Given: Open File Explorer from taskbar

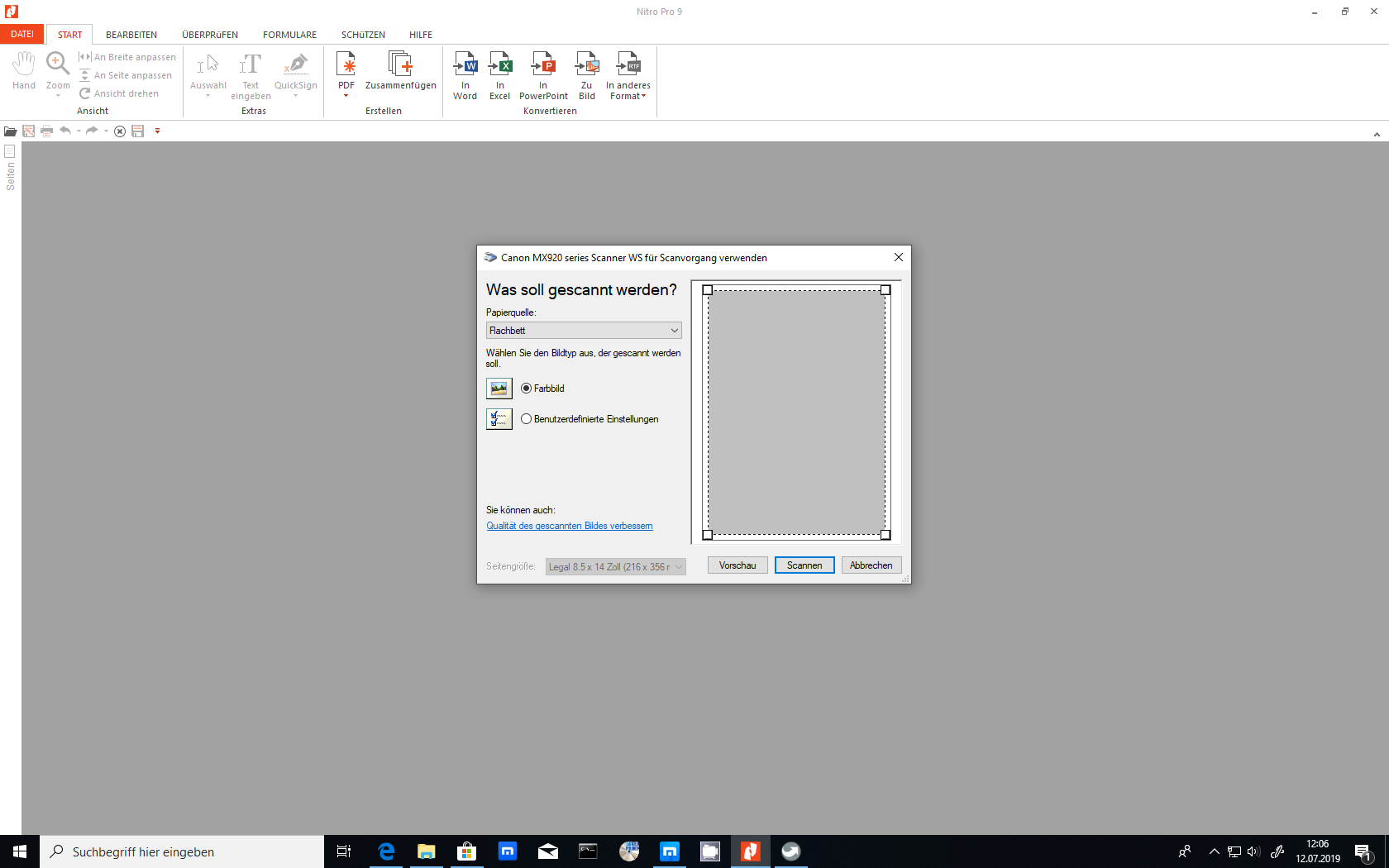Looking at the screenshot, I should (x=427, y=851).
